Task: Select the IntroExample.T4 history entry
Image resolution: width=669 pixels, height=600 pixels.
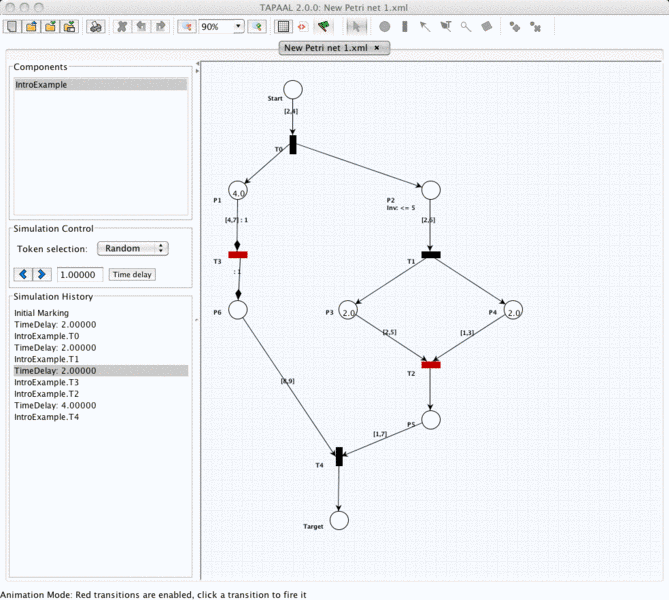Action: point(101,417)
